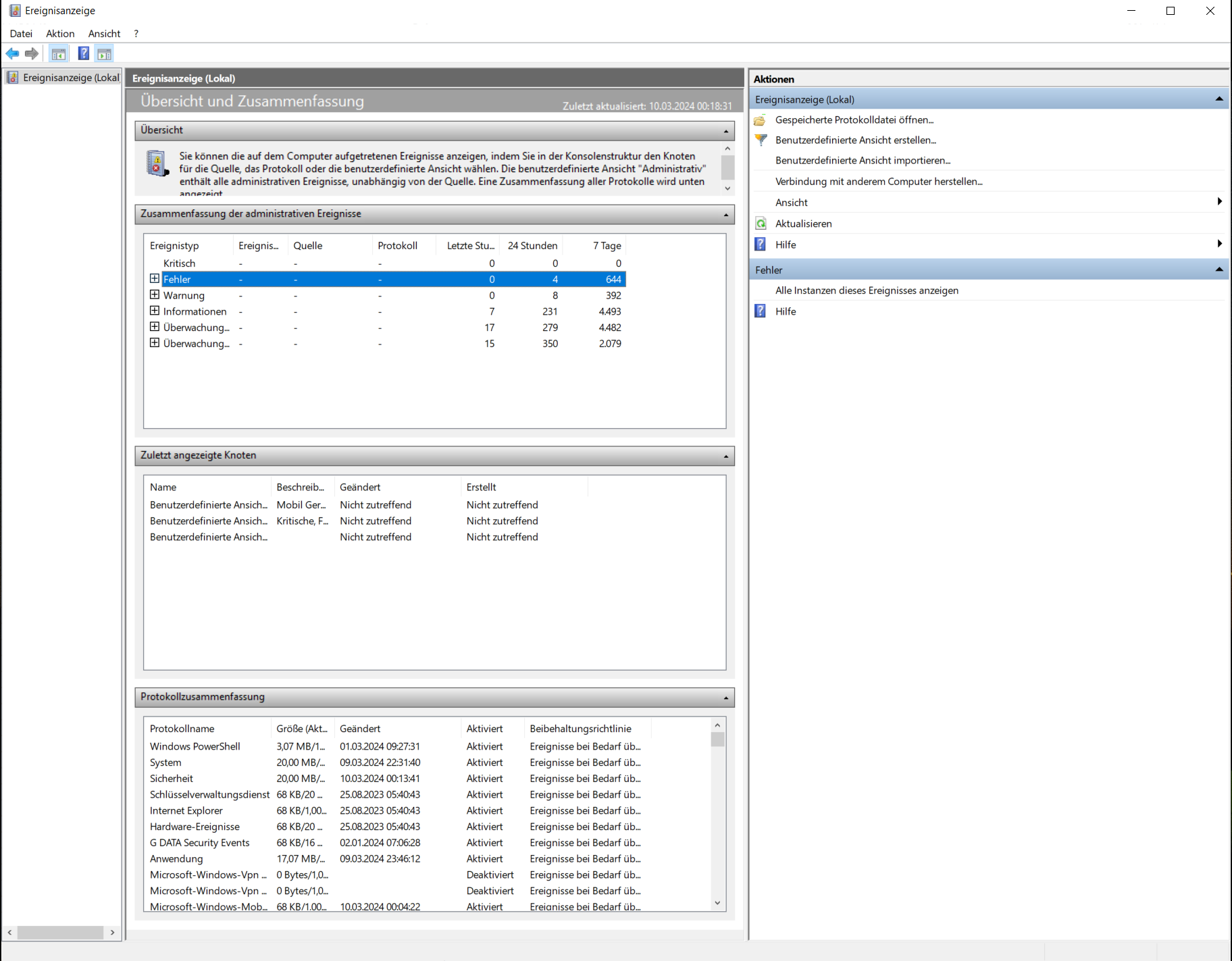The height and width of the screenshot is (961, 1232).
Task: Click the 7 Tage column header
Action: (594, 246)
